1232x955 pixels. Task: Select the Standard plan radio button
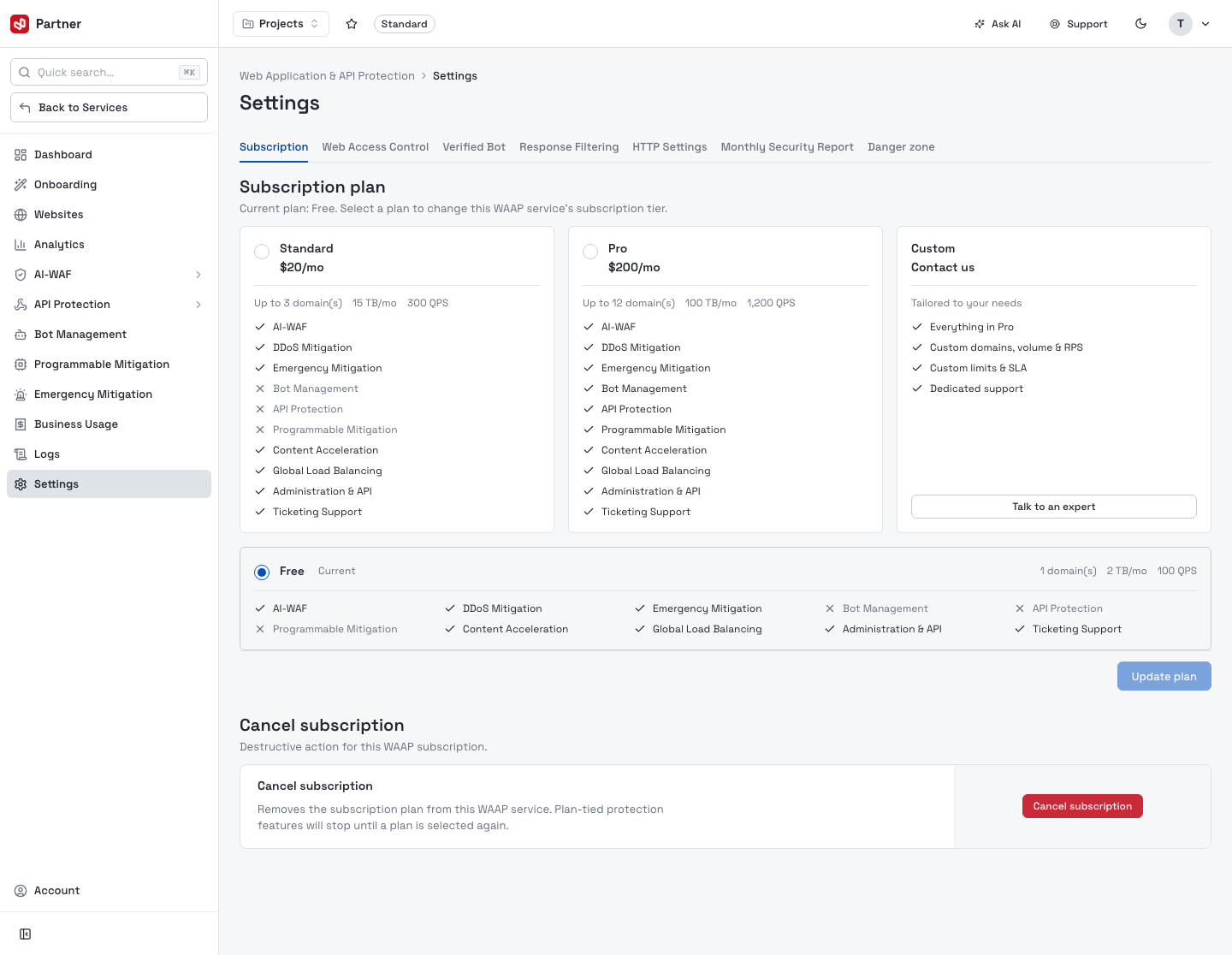tap(262, 252)
